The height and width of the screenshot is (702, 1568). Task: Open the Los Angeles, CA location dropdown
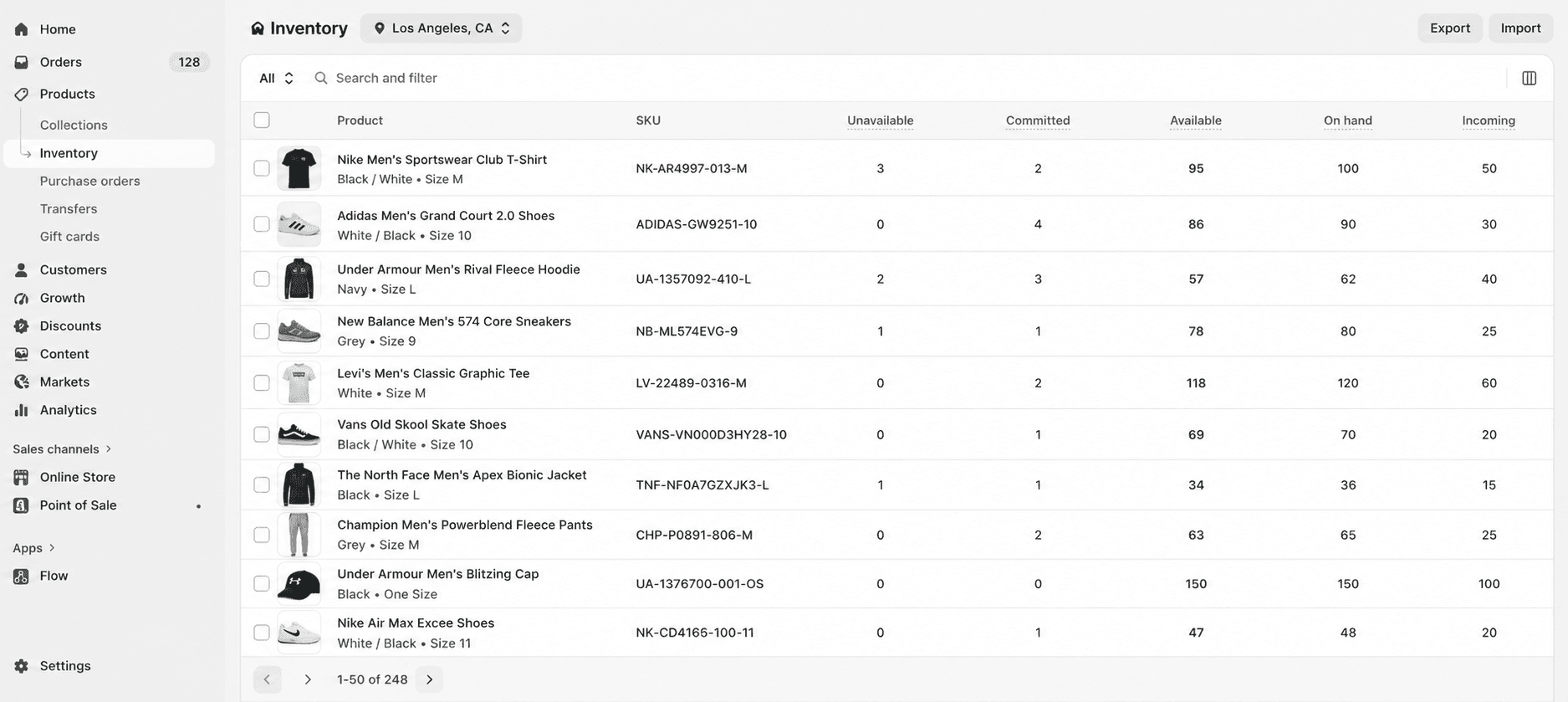tap(442, 28)
